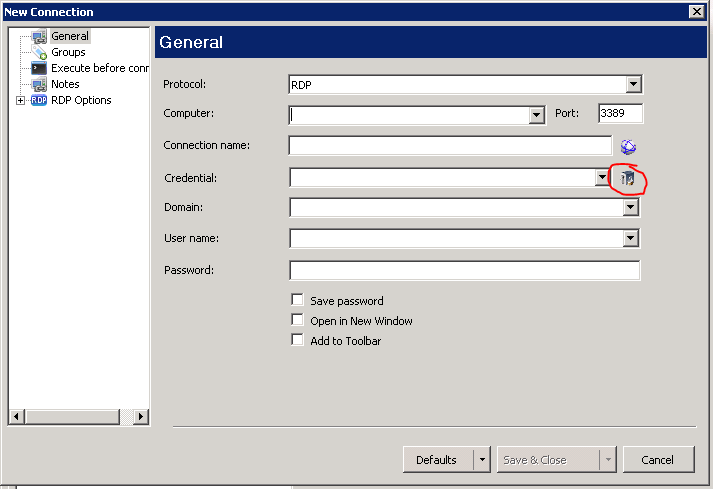This screenshot has height=489, width=713.
Task: Check the Add to Toolbar option
Action: pyautogui.click(x=297, y=339)
